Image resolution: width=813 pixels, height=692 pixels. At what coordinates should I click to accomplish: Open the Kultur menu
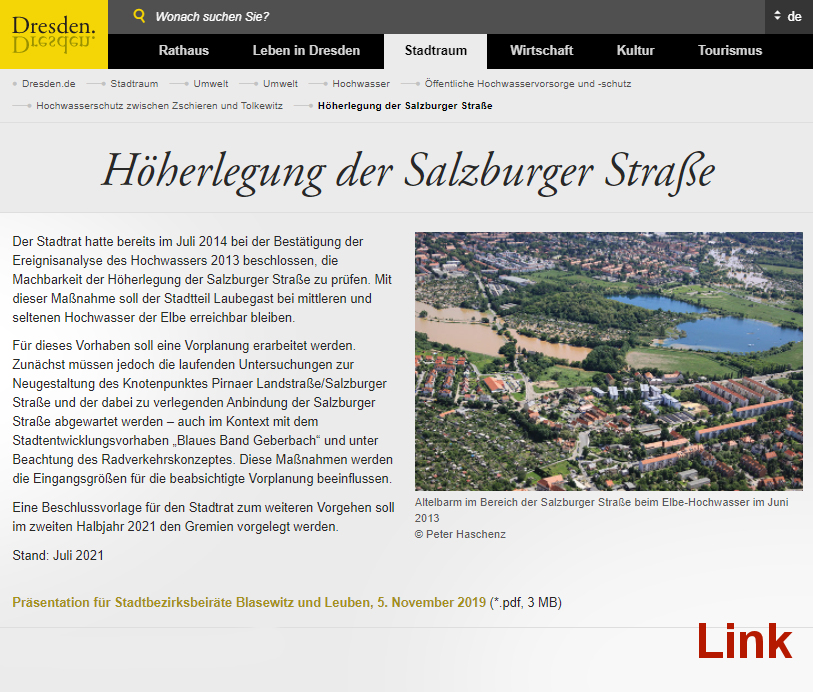point(635,50)
